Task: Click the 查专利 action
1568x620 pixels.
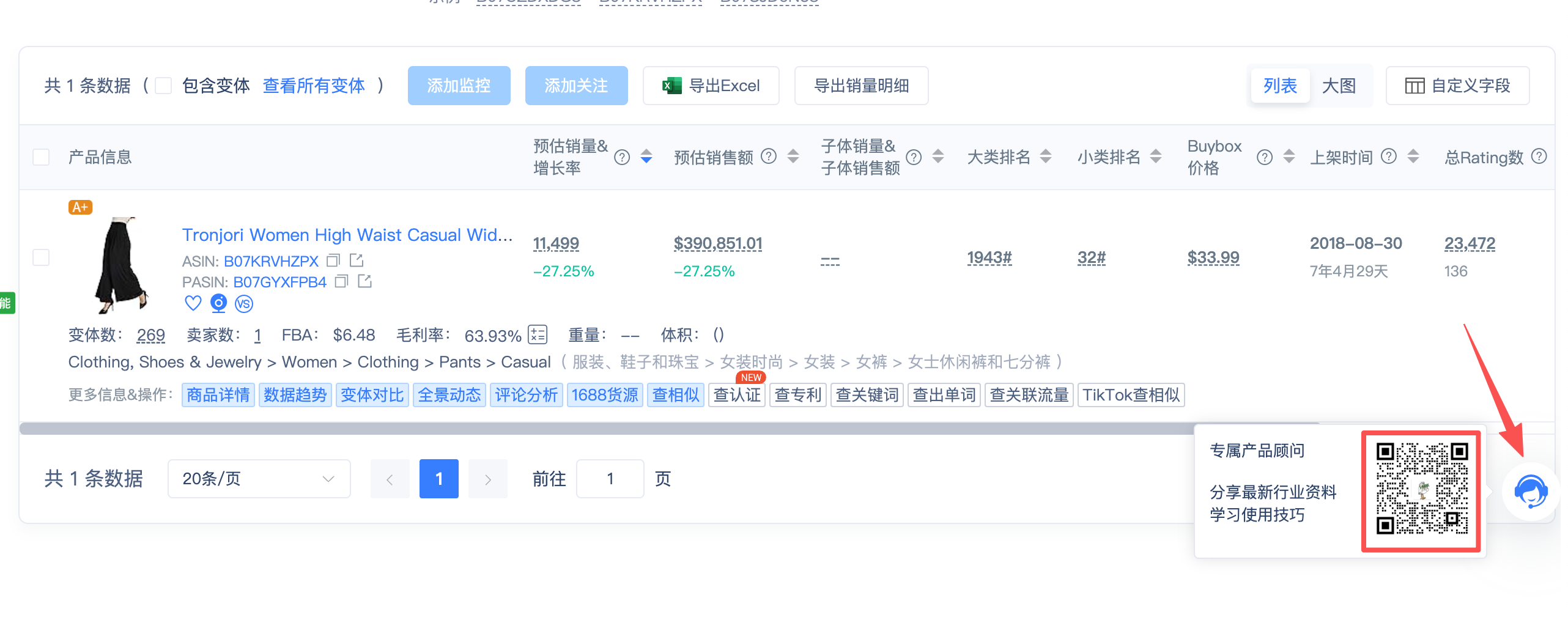Action: coord(798,395)
